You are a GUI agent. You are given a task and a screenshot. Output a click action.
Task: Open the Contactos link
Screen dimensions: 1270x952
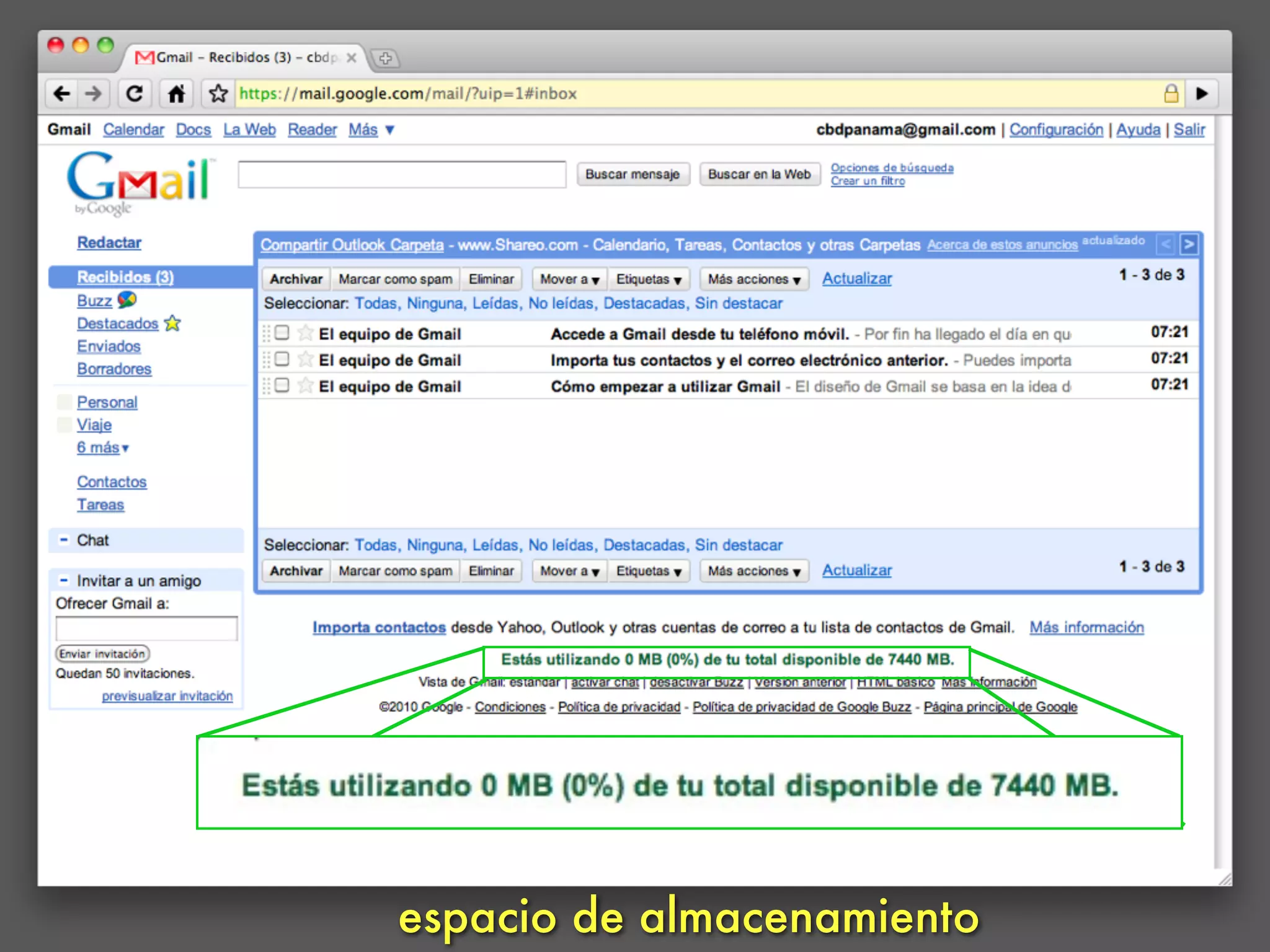point(112,482)
